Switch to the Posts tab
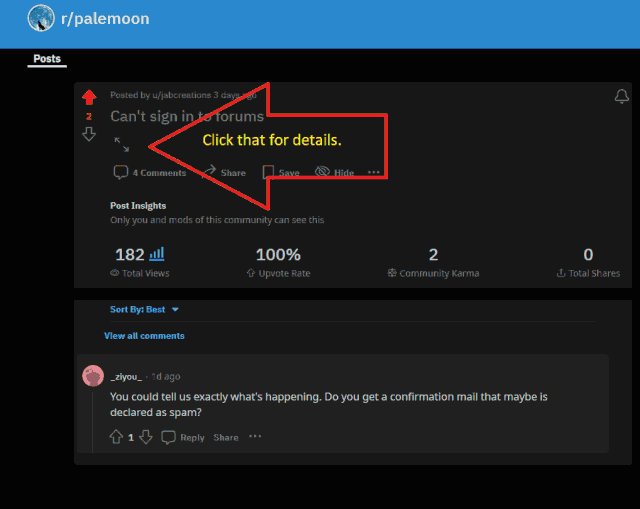 (x=47, y=59)
